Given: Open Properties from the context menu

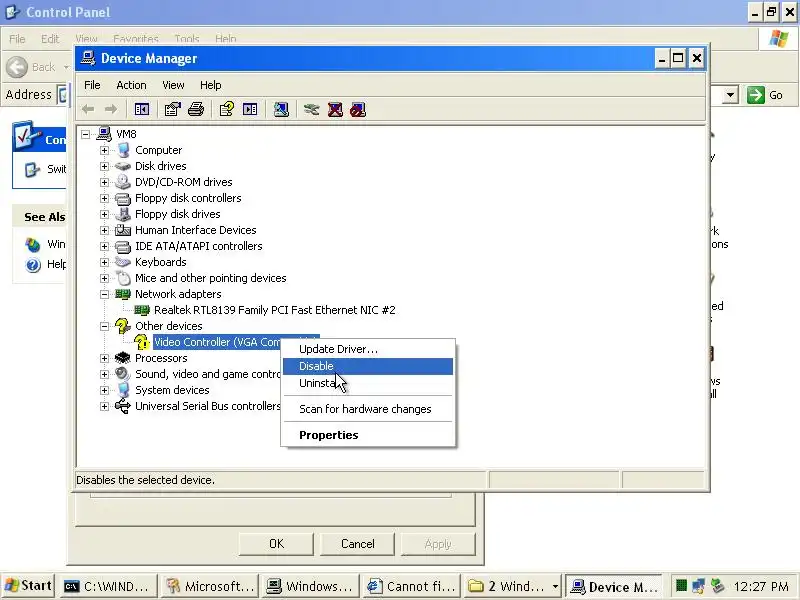Looking at the screenshot, I should tap(367, 435).
